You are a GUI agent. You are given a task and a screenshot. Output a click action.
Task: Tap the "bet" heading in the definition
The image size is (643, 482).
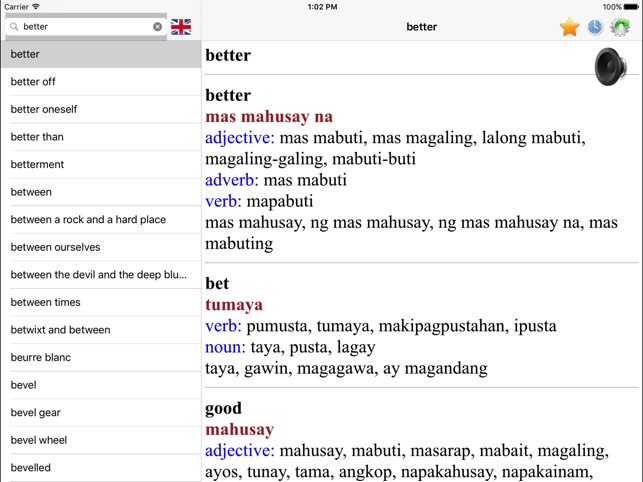(x=217, y=284)
